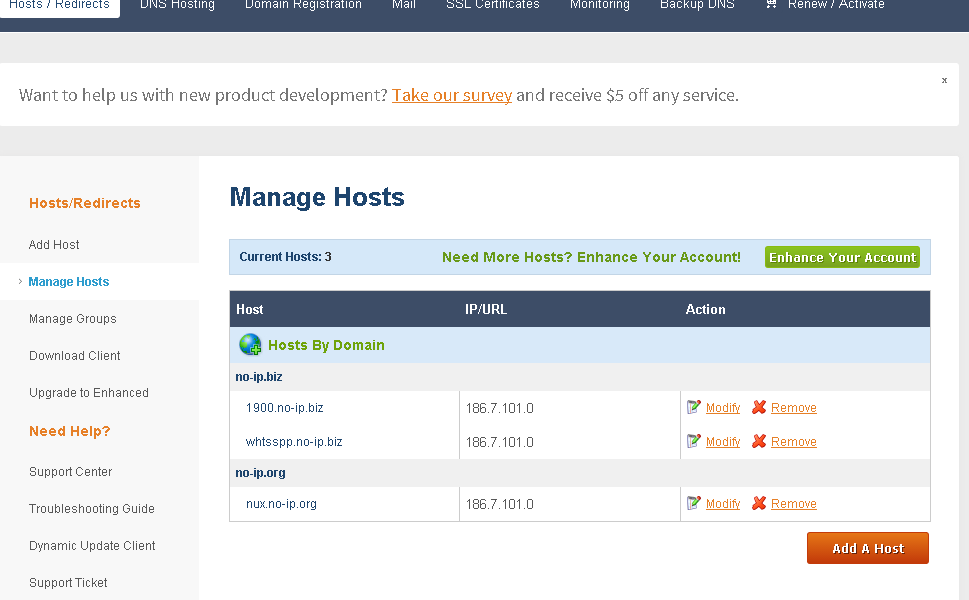The image size is (969, 600).
Task: Click the IP 186.7.101.0 for whtsspp.no-ip.biz
Action: (499, 442)
